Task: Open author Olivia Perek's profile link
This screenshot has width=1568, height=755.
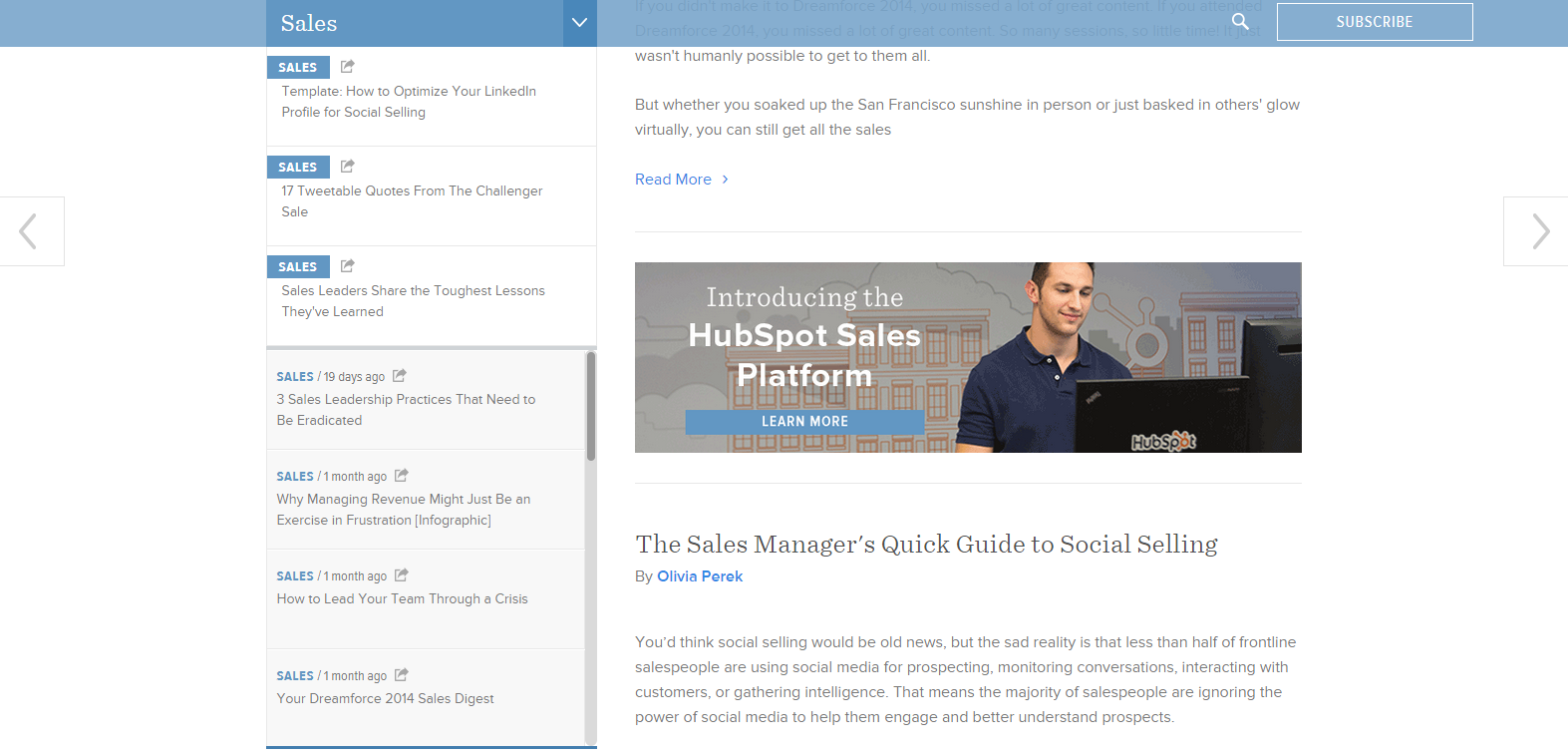Action: coord(700,576)
